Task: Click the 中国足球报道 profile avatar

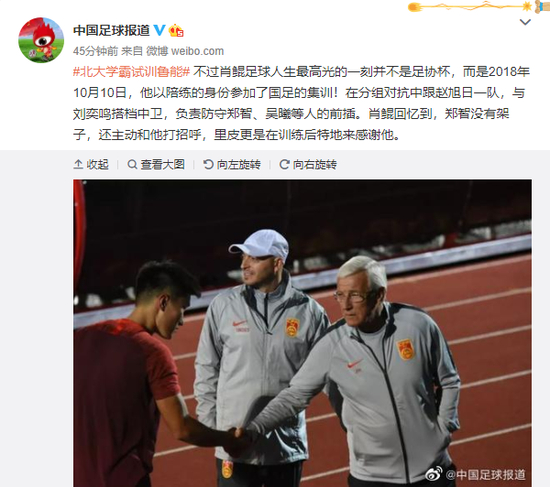Action: point(41,40)
